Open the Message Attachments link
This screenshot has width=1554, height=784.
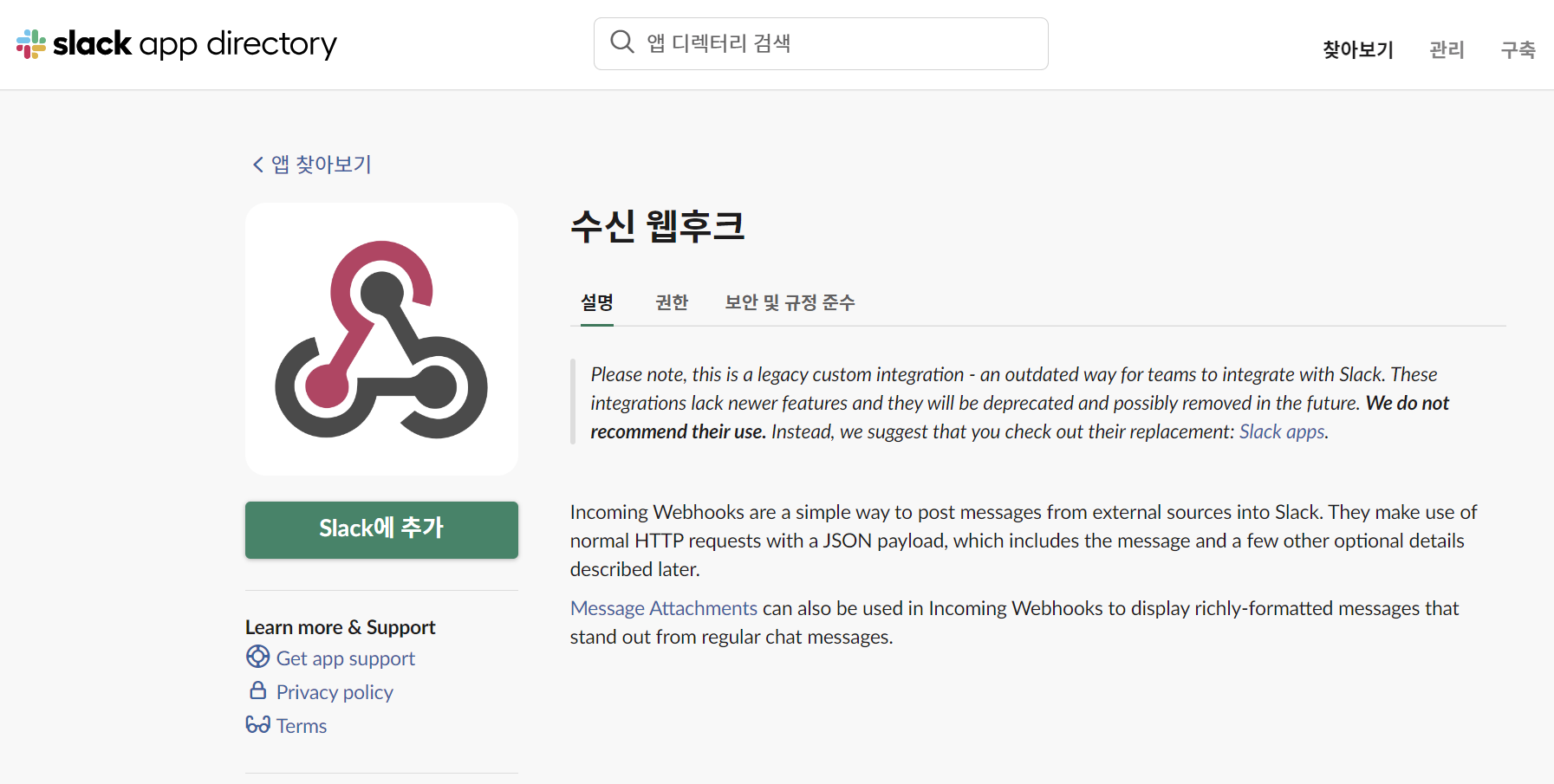tap(664, 608)
